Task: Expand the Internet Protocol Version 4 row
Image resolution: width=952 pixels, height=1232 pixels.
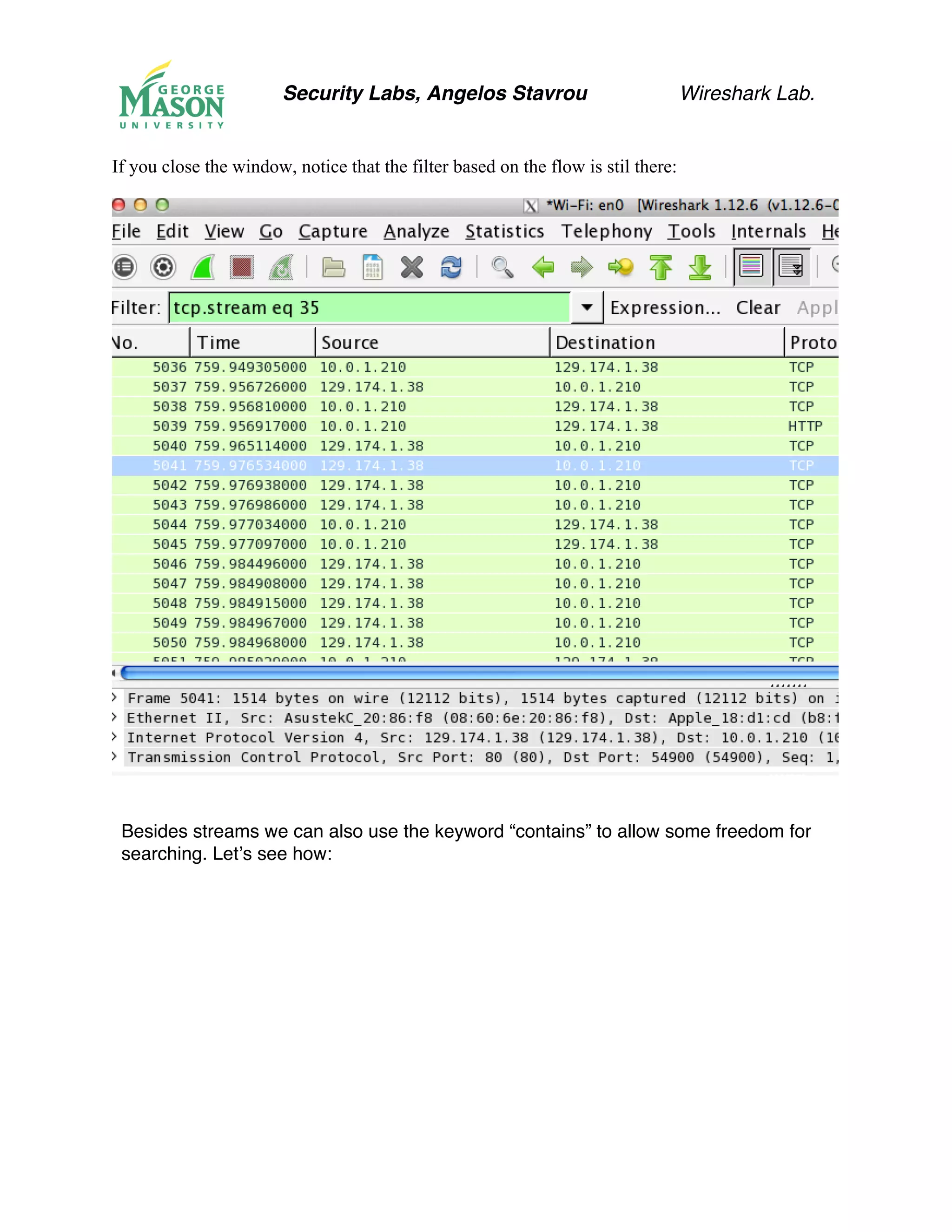Action: pyautogui.click(x=114, y=737)
